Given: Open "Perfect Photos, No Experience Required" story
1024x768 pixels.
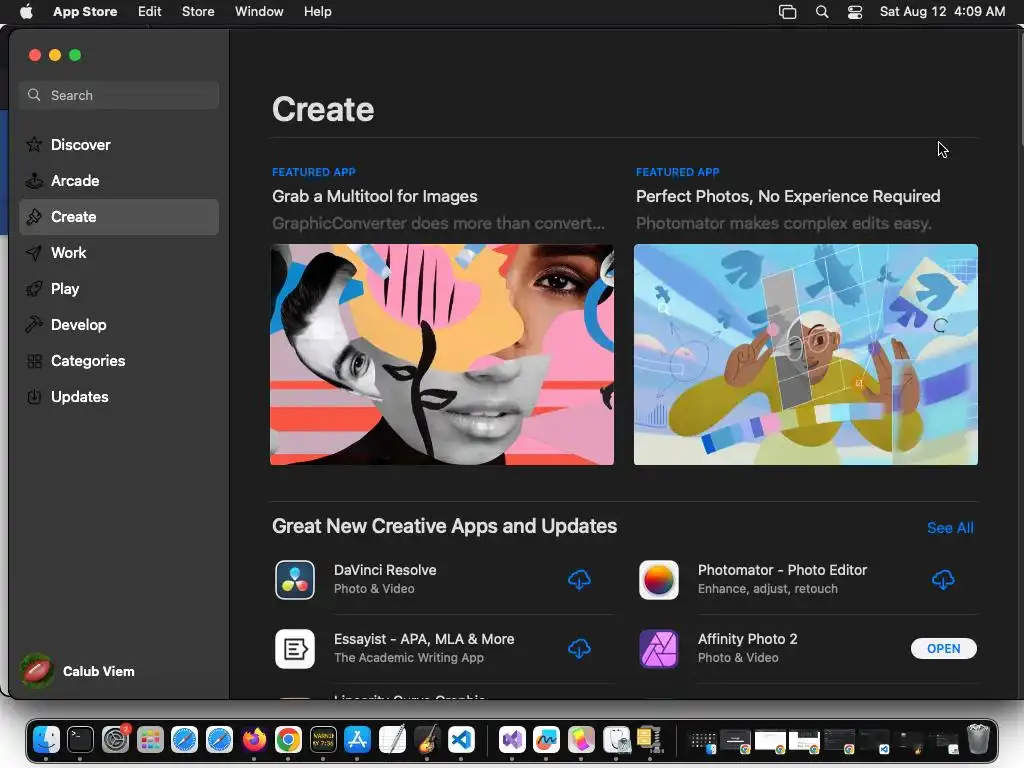Looking at the screenshot, I should pyautogui.click(x=788, y=197).
